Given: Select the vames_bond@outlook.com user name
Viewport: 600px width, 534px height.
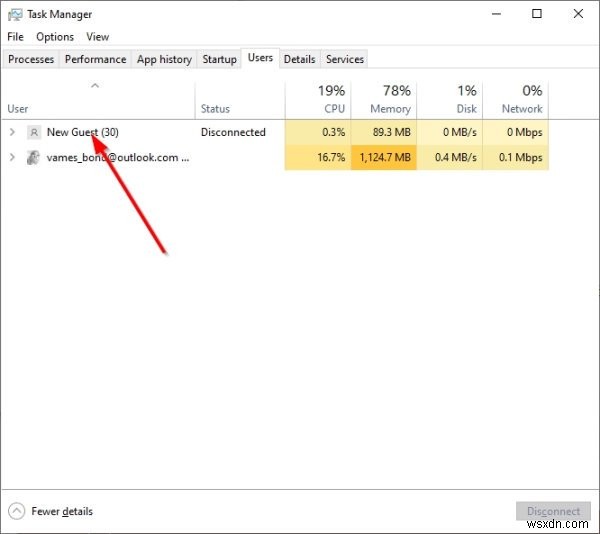Looking at the screenshot, I should (x=118, y=158).
